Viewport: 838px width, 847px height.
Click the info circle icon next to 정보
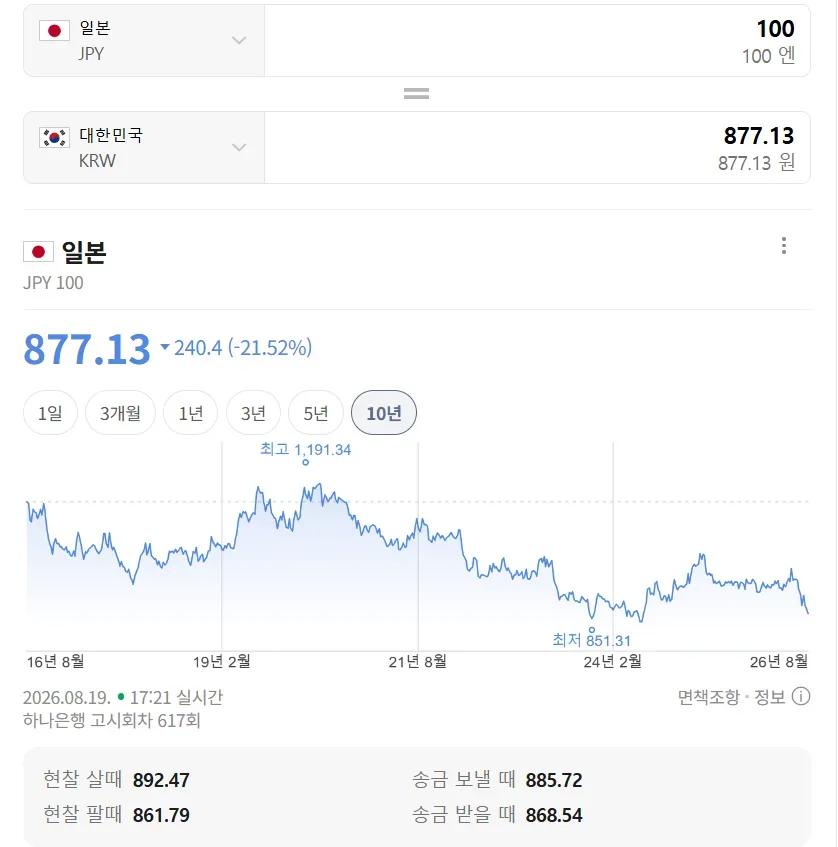click(x=801, y=696)
